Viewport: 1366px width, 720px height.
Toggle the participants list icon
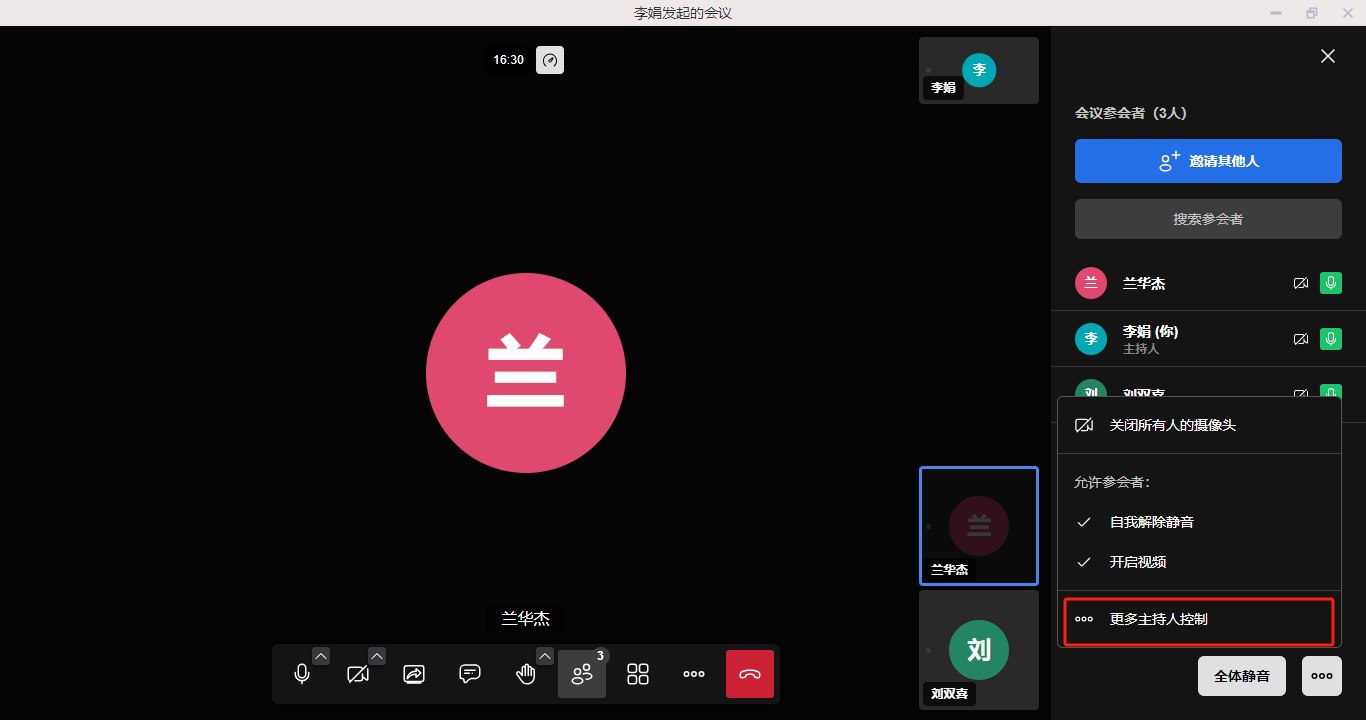[582, 674]
